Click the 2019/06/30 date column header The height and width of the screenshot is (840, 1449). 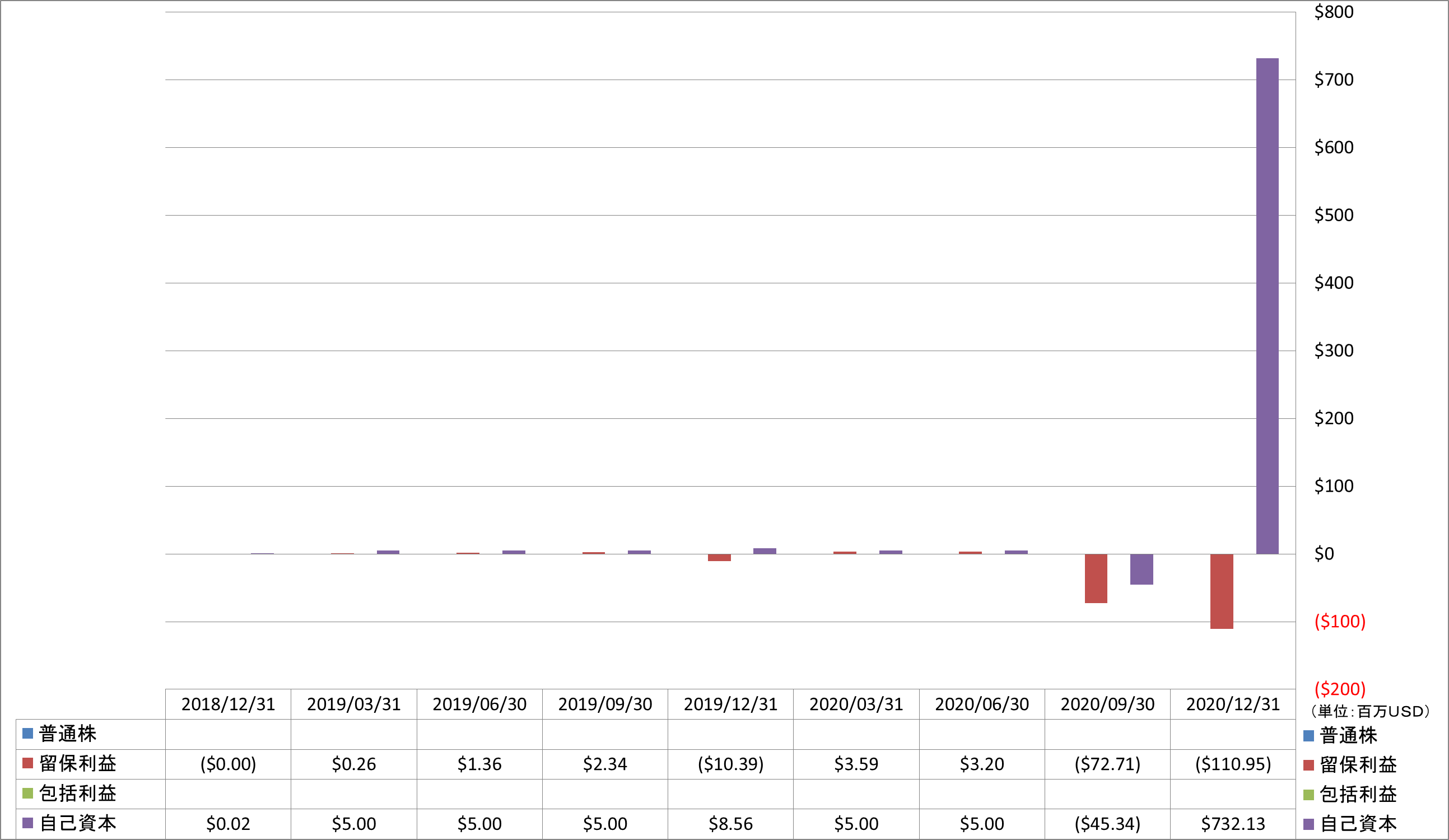[479, 704]
